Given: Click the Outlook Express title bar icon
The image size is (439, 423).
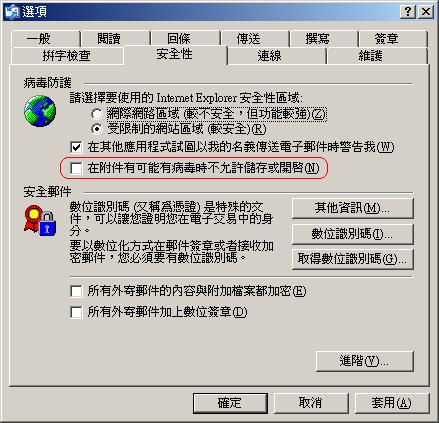Looking at the screenshot, I should [x=12, y=12].
